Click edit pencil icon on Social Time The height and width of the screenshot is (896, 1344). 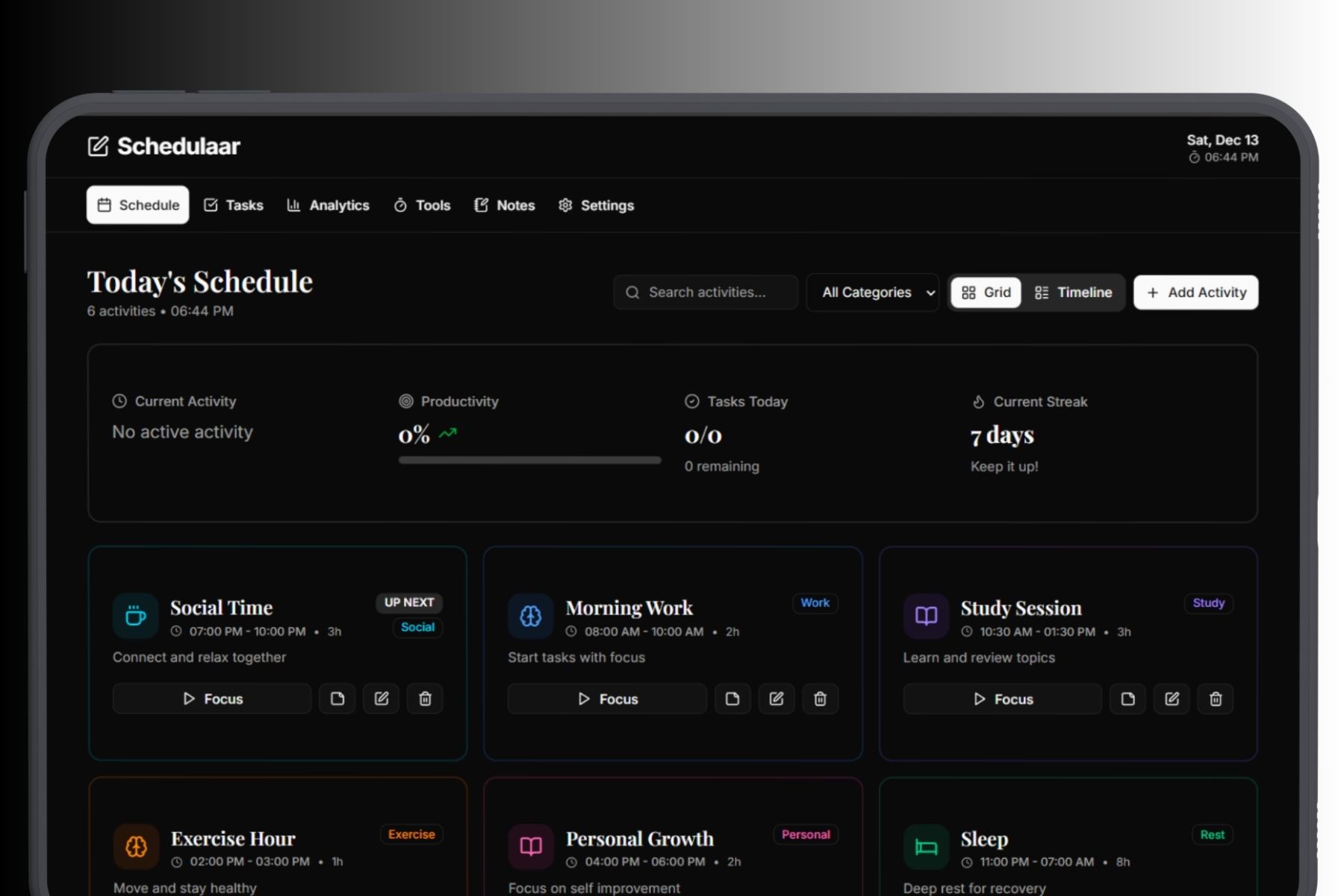(x=382, y=699)
